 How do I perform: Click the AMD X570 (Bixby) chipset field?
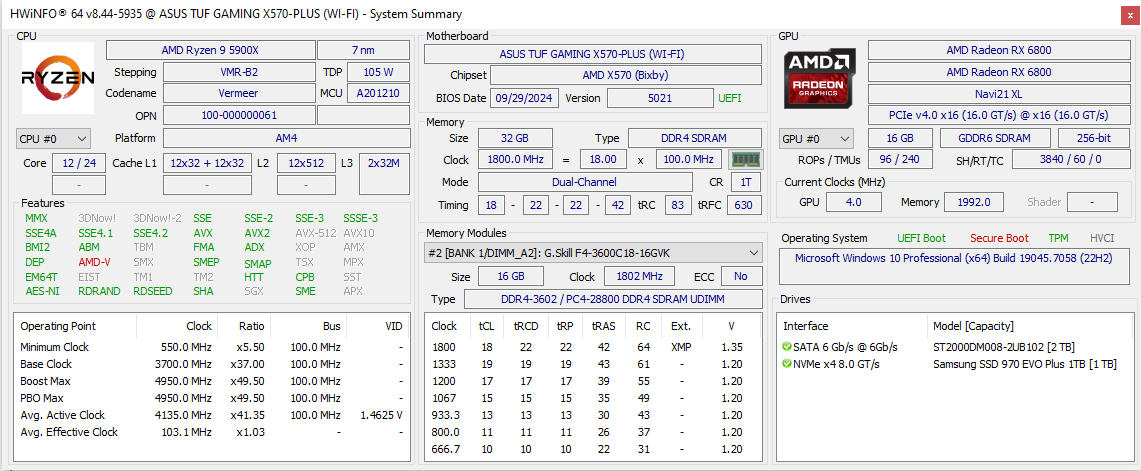click(626, 75)
